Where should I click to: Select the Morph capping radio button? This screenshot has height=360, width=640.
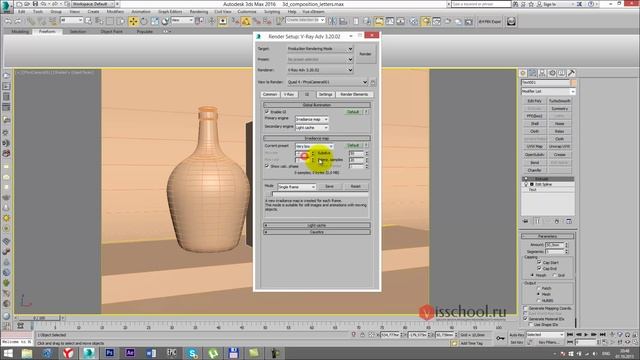532,275
